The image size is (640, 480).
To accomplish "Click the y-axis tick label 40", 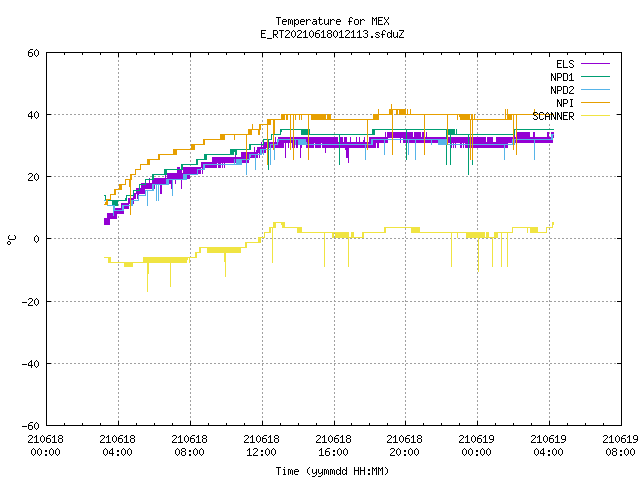I will pos(33,115).
